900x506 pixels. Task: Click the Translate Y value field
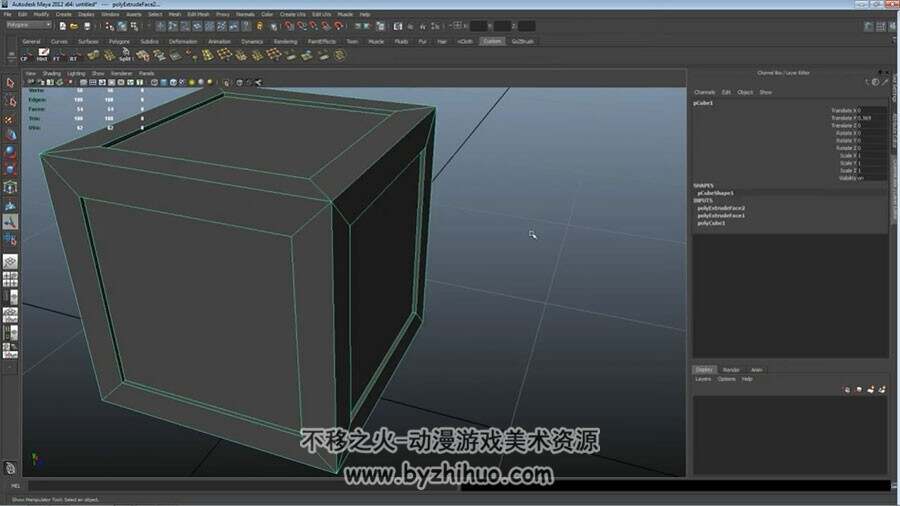872,118
